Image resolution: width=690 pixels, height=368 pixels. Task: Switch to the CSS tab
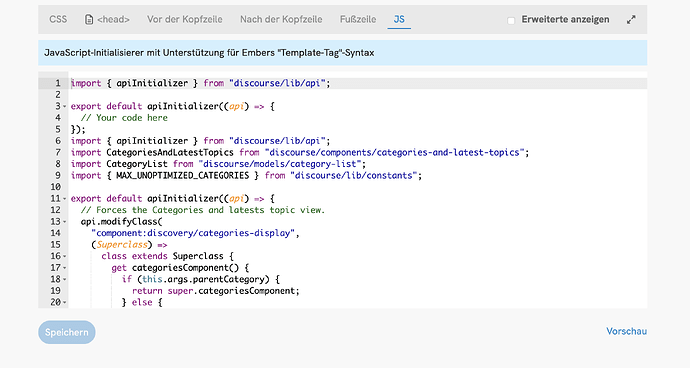click(x=58, y=19)
